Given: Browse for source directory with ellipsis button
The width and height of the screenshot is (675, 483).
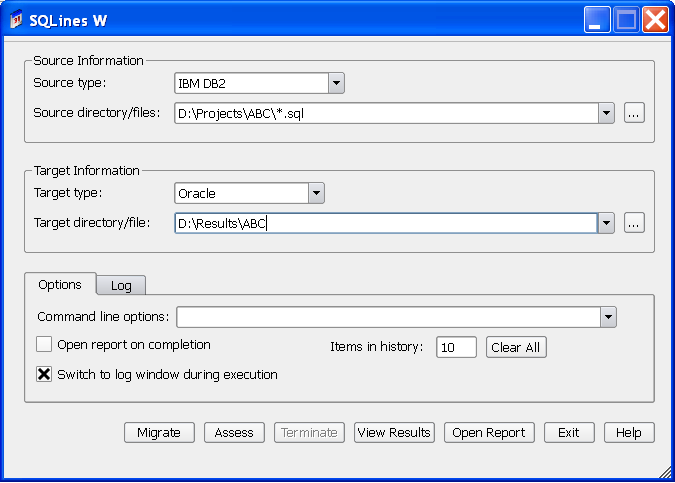Looking at the screenshot, I should coord(634,113).
